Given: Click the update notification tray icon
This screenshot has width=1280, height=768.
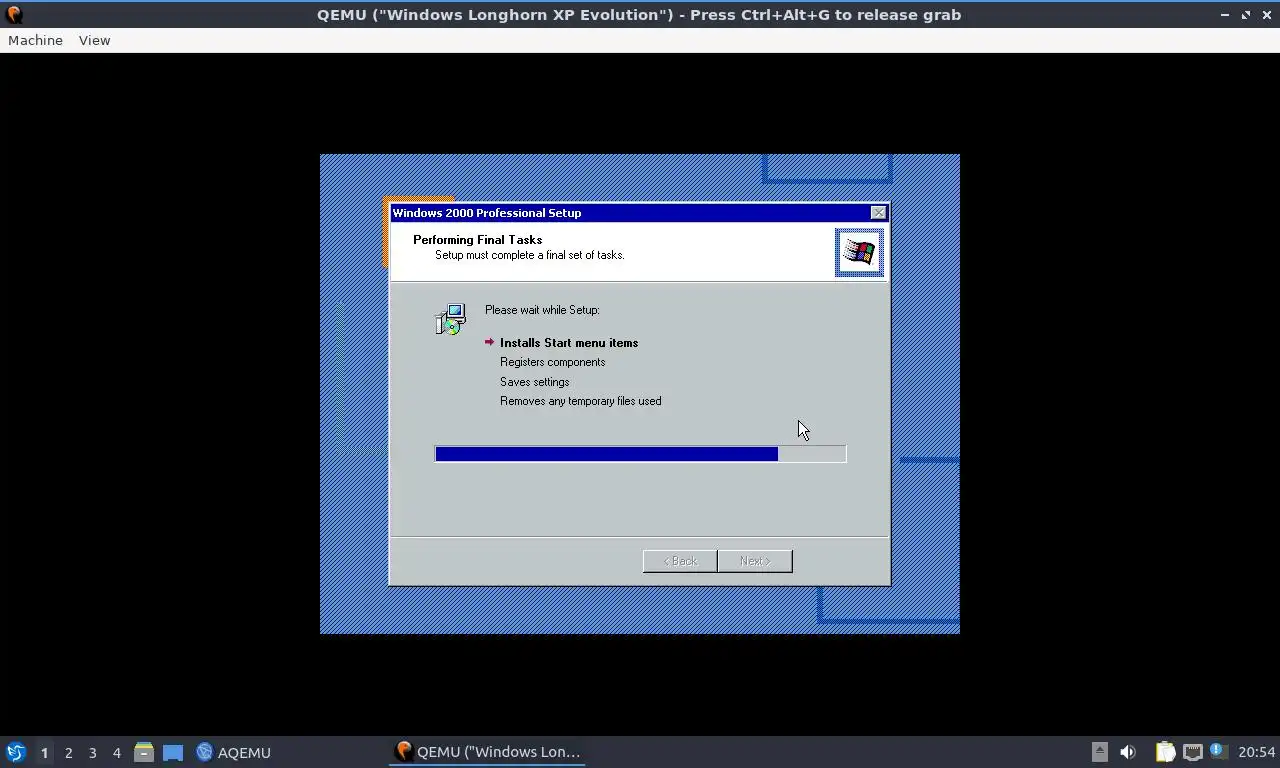Looking at the screenshot, I should point(1218,750).
